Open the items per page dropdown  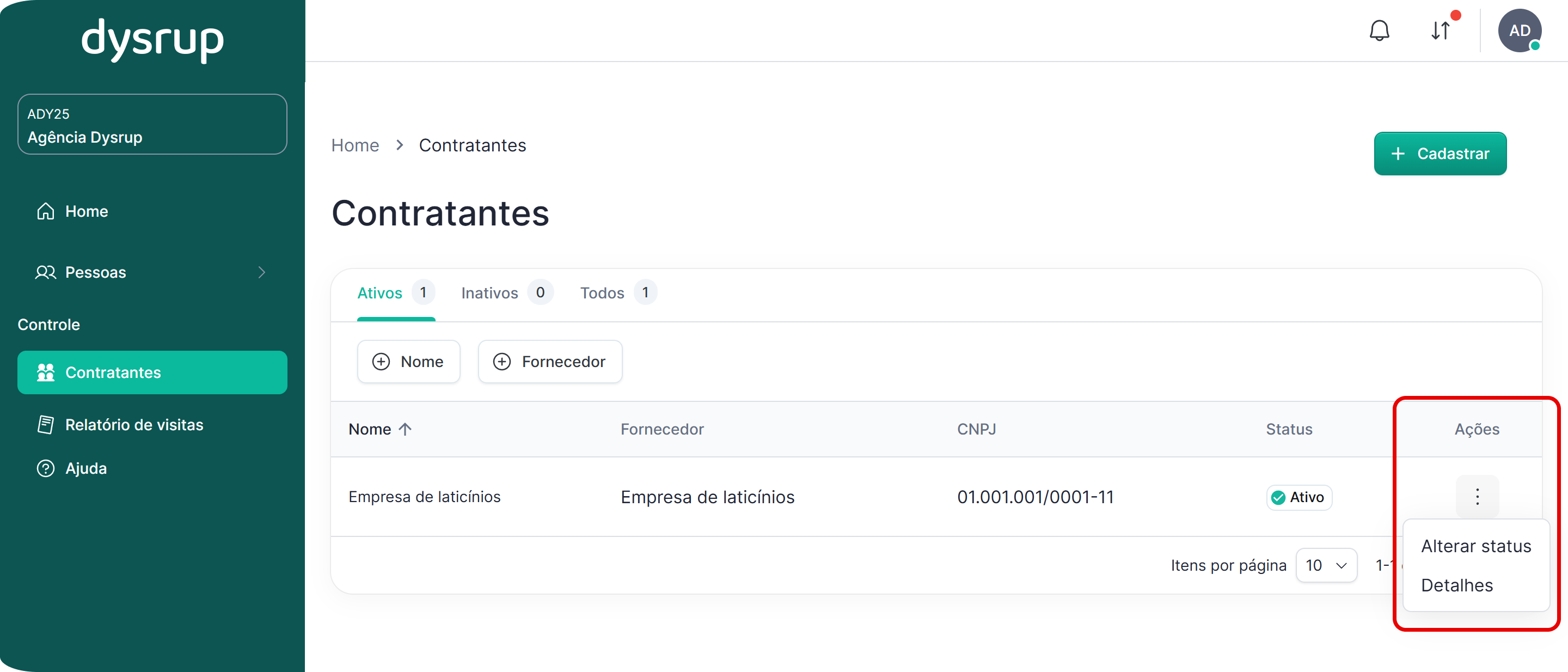[1326, 565]
